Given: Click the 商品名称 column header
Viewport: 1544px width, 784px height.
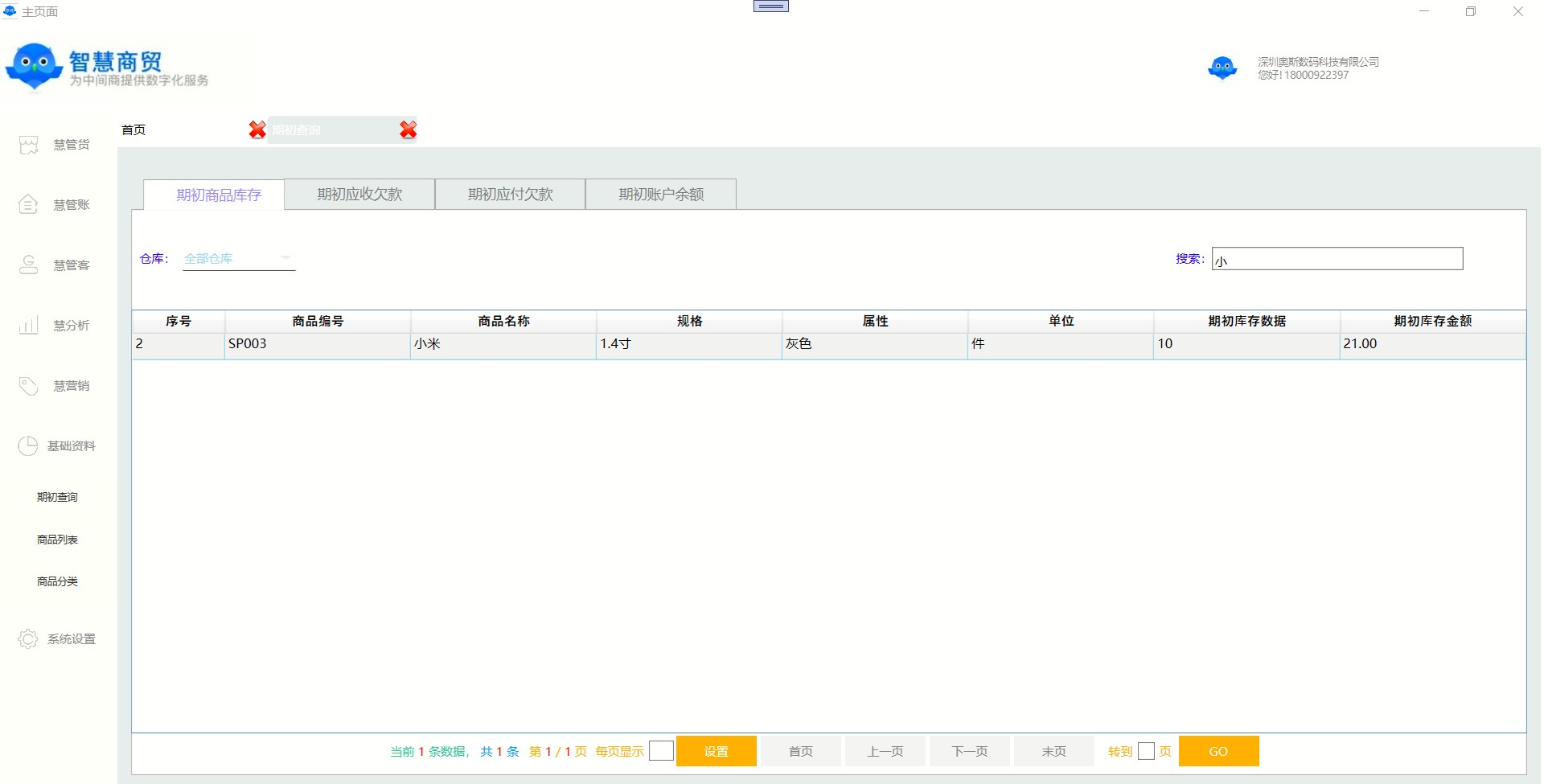Looking at the screenshot, I should 503,321.
